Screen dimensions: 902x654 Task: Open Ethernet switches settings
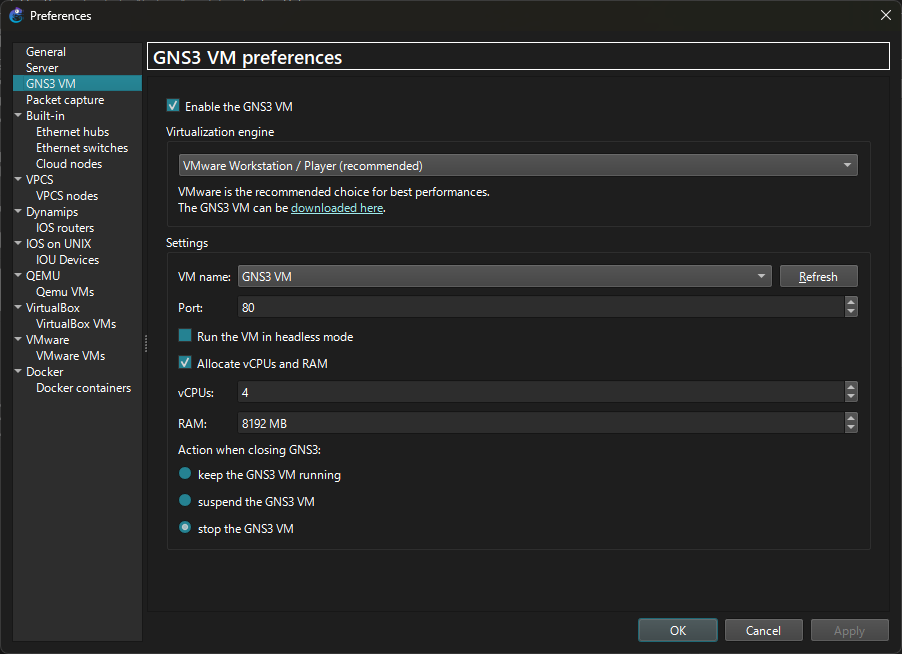point(82,148)
